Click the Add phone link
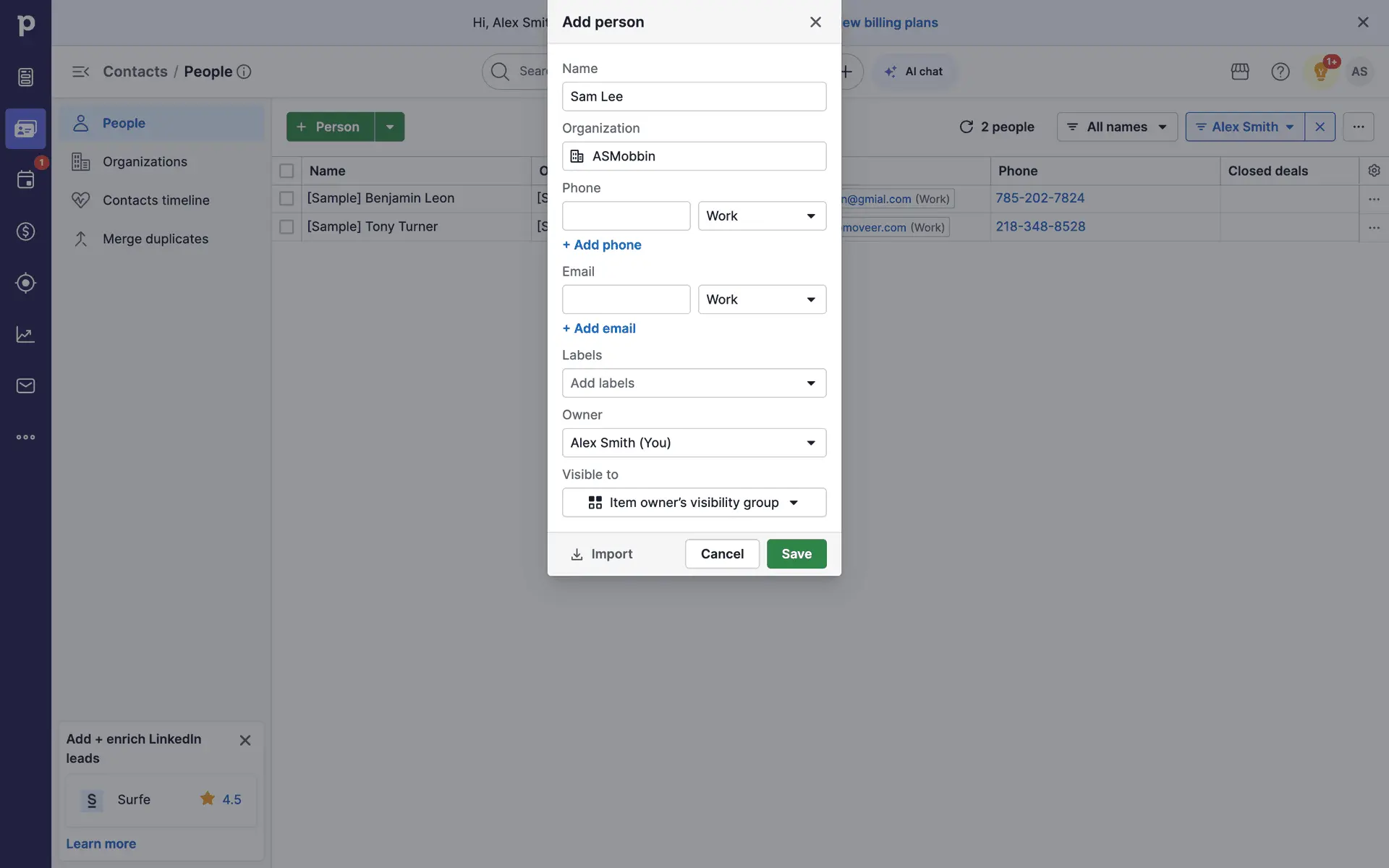 602,245
